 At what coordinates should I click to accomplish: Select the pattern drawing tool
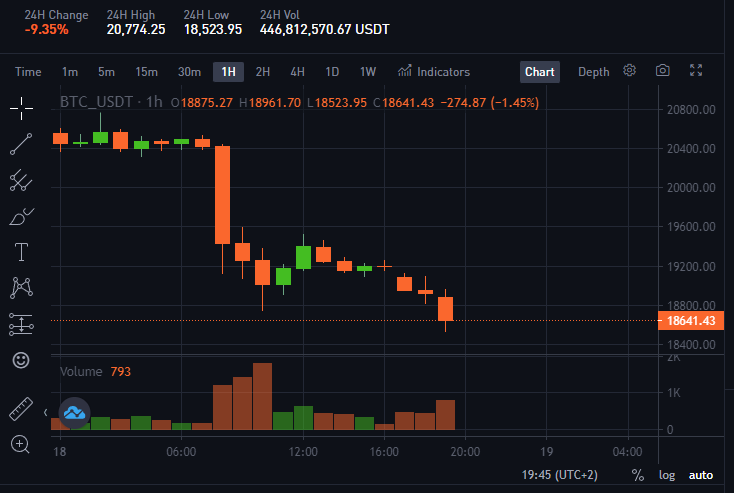(x=21, y=287)
